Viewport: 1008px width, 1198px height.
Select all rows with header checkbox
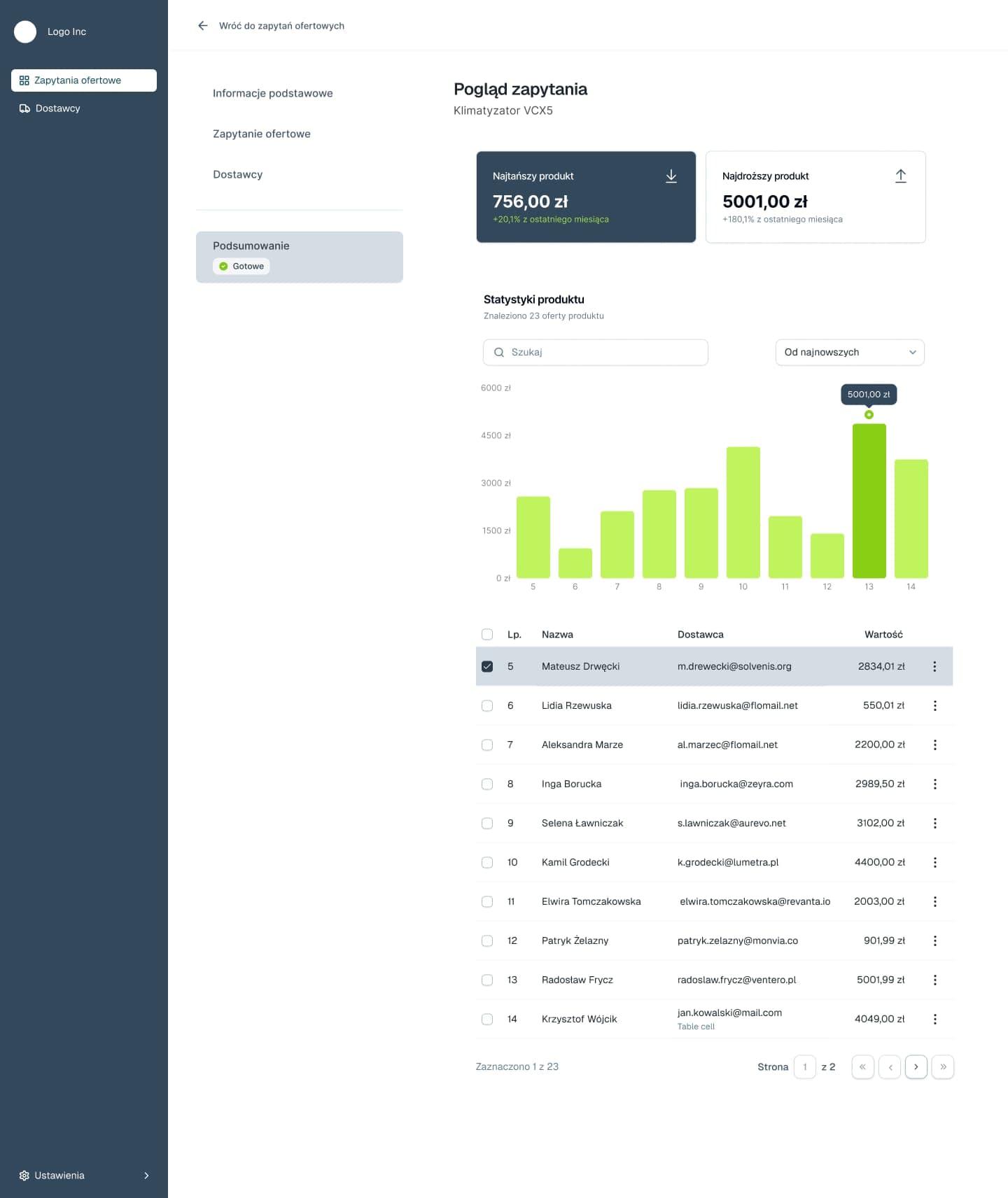(x=487, y=635)
